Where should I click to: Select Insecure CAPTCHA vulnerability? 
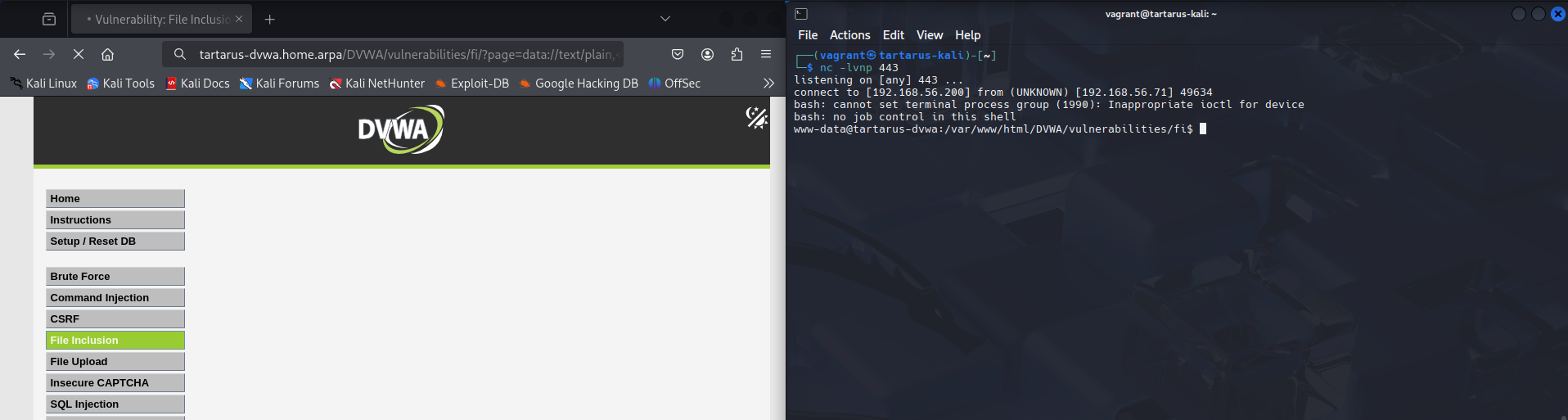[115, 383]
